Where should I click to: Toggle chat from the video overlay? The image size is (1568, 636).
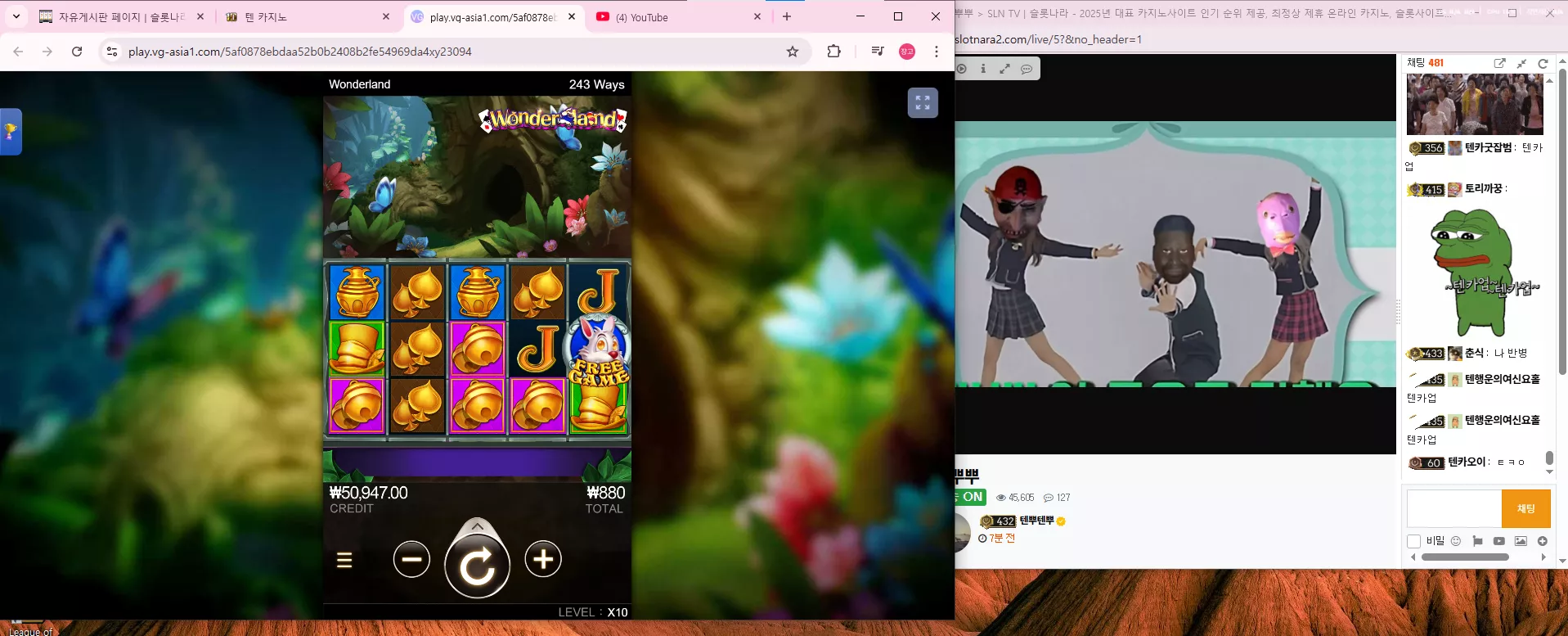(1027, 69)
